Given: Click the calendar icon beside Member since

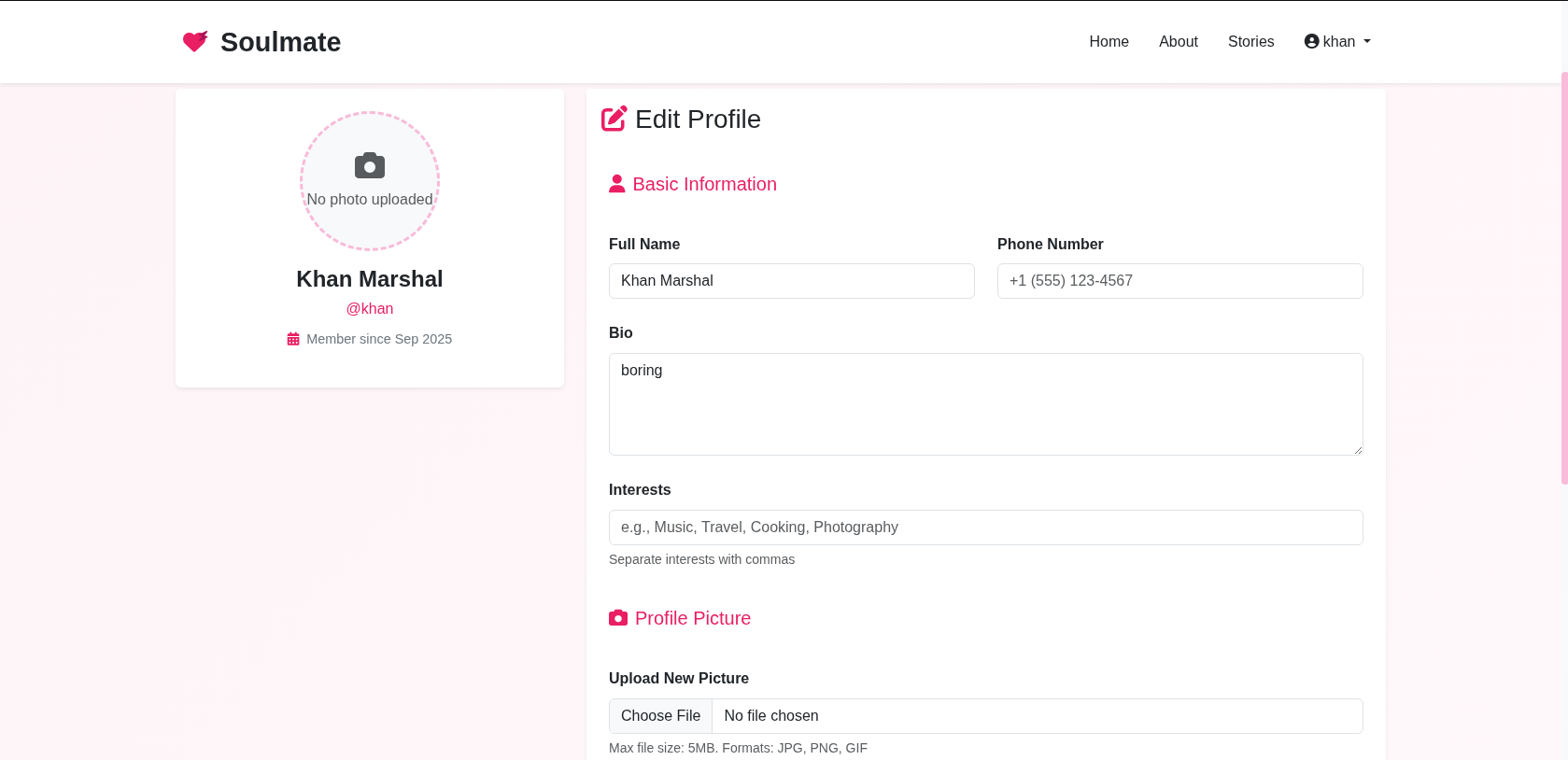Looking at the screenshot, I should click(293, 339).
